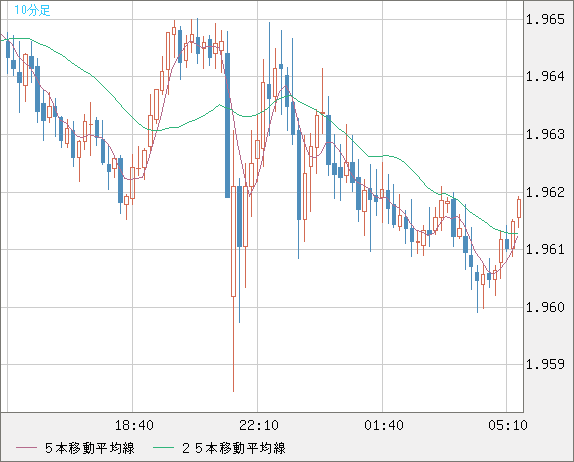Screen dimensions: 574x462
Task: Click the 01:40 time axis label
Action: pyautogui.click(x=384, y=425)
